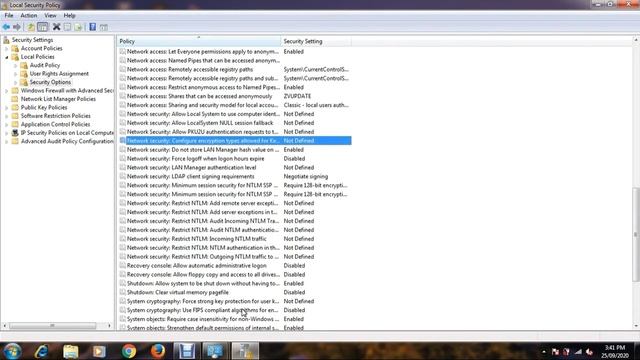Select 'System cryptography: Use FIPS compliant algorithms' policy
The image size is (640, 360).
point(202,310)
